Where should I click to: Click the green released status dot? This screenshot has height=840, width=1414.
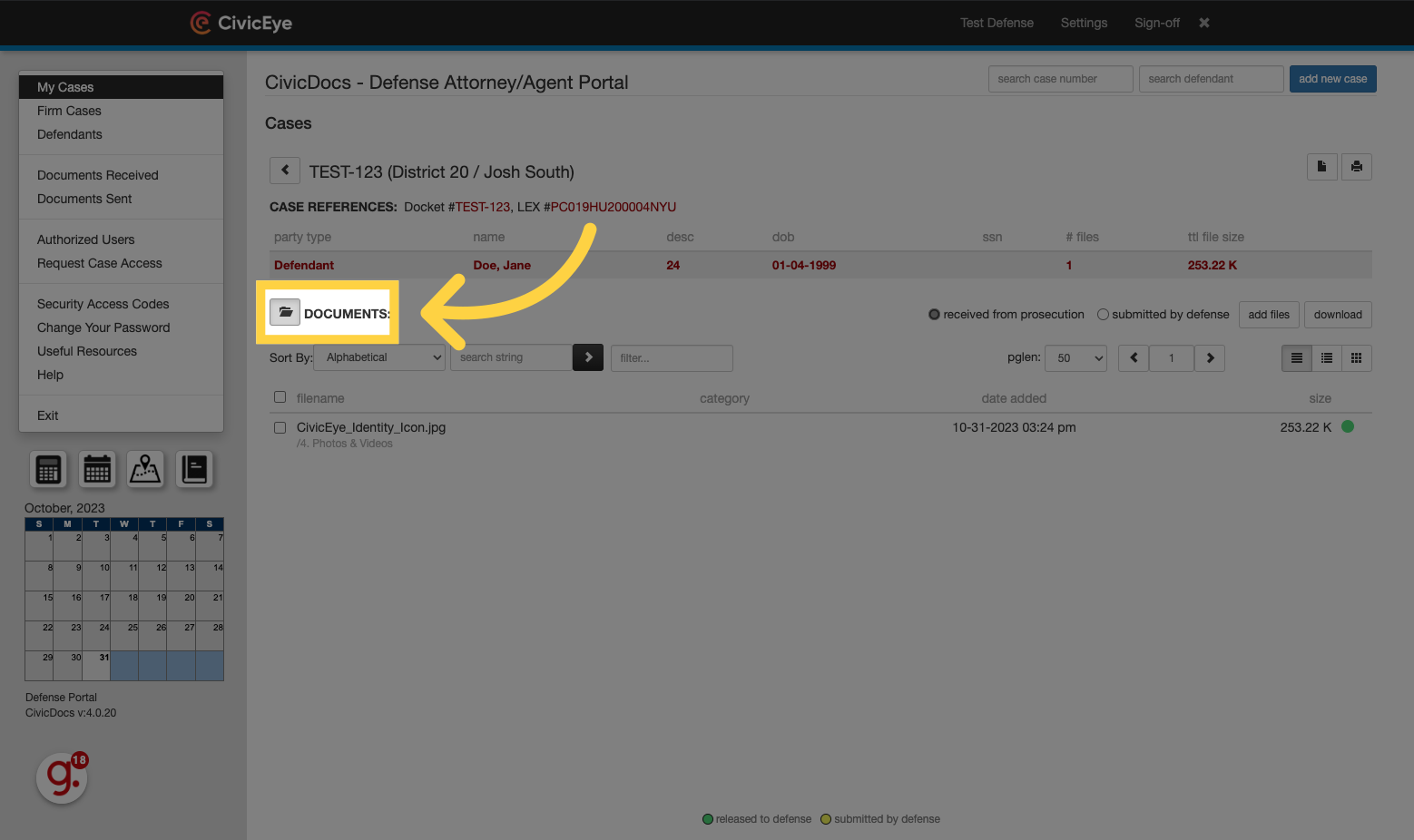pyautogui.click(x=1348, y=426)
